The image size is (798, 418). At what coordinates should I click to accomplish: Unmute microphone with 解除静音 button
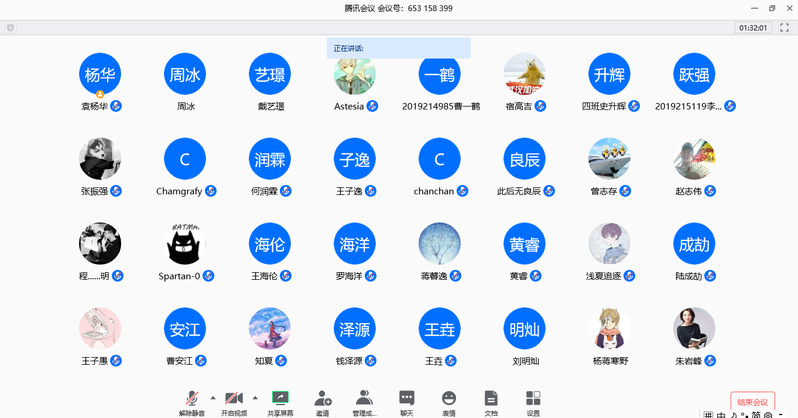tap(188, 398)
